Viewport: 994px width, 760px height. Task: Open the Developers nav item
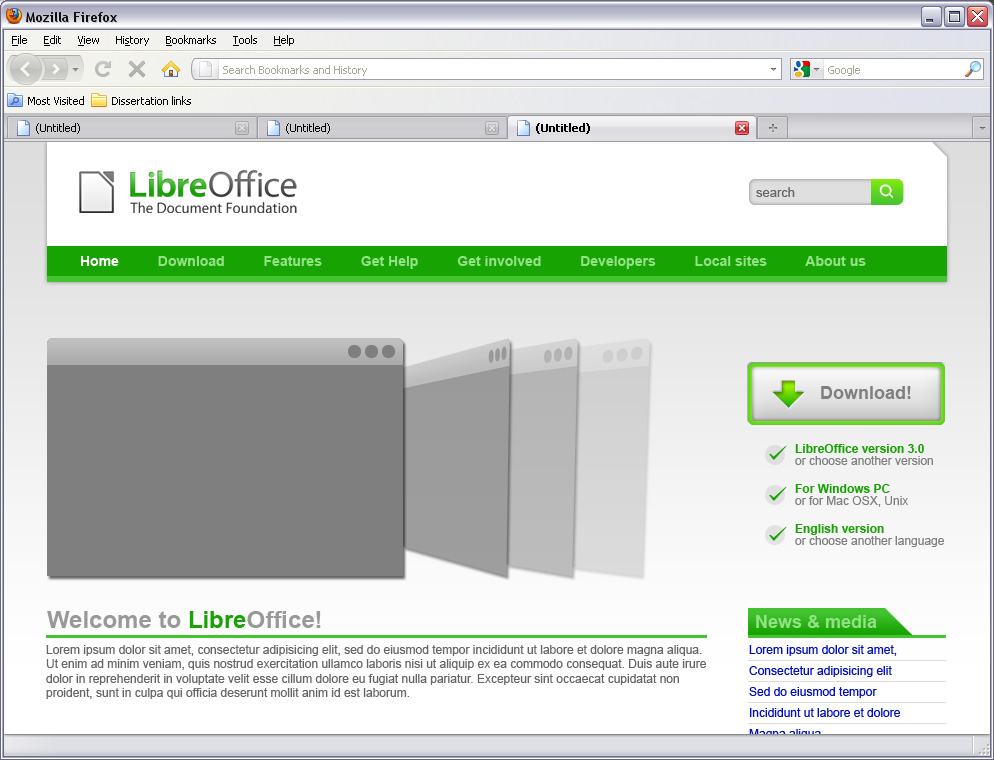(617, 261)
